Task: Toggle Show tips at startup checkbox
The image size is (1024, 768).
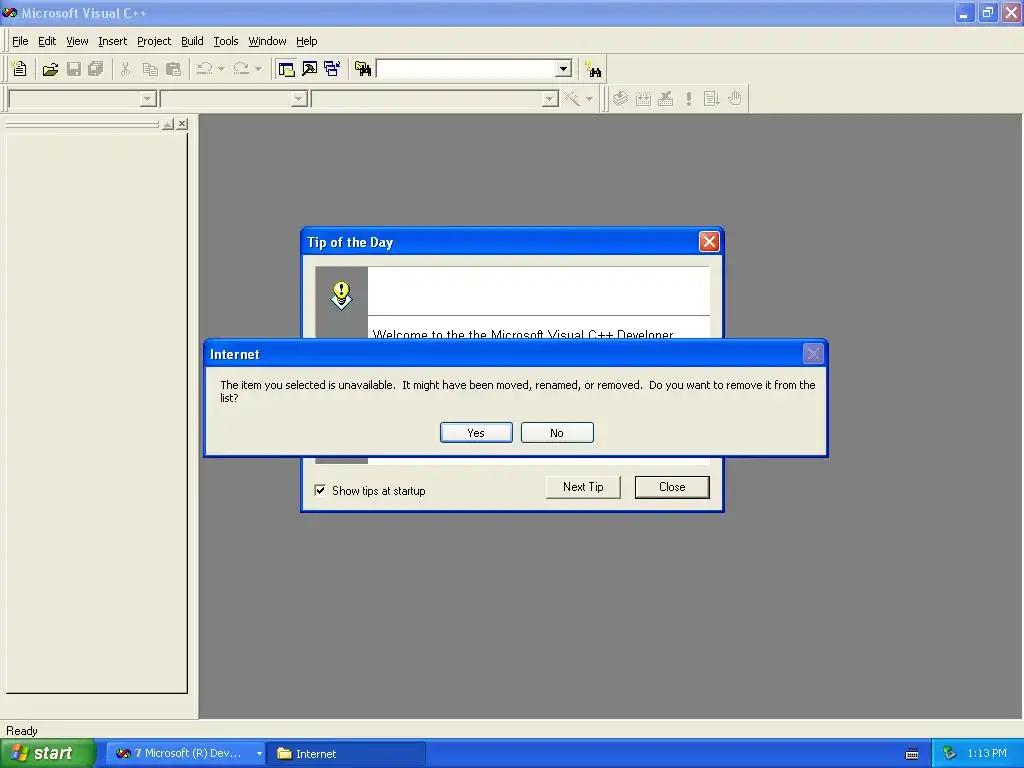Action: [320, 490]
